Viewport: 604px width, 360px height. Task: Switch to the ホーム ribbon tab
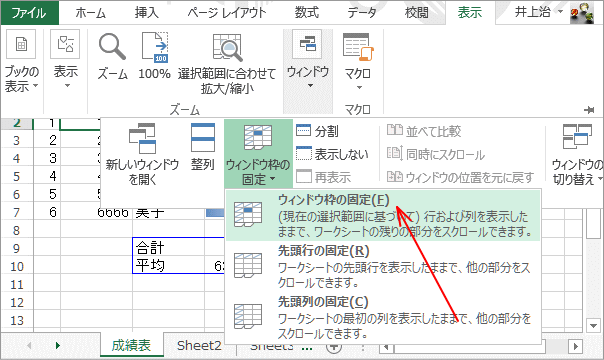click(91, 13)
